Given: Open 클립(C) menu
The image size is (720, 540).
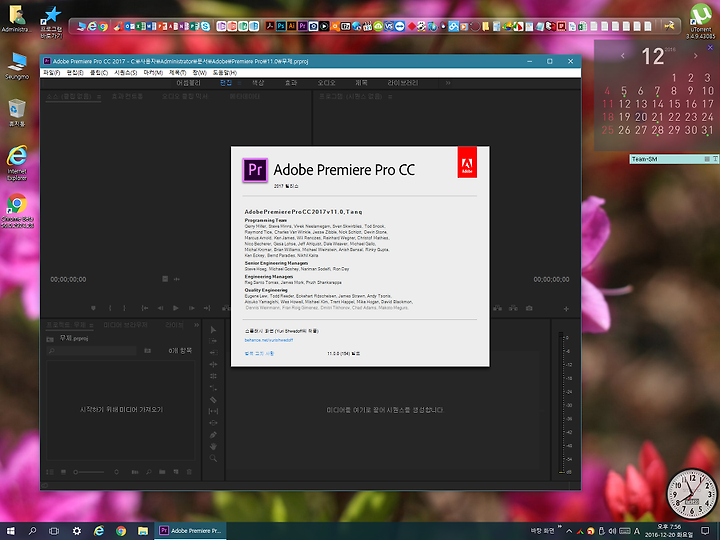Looking at the screenshot, I should (99, 73).
